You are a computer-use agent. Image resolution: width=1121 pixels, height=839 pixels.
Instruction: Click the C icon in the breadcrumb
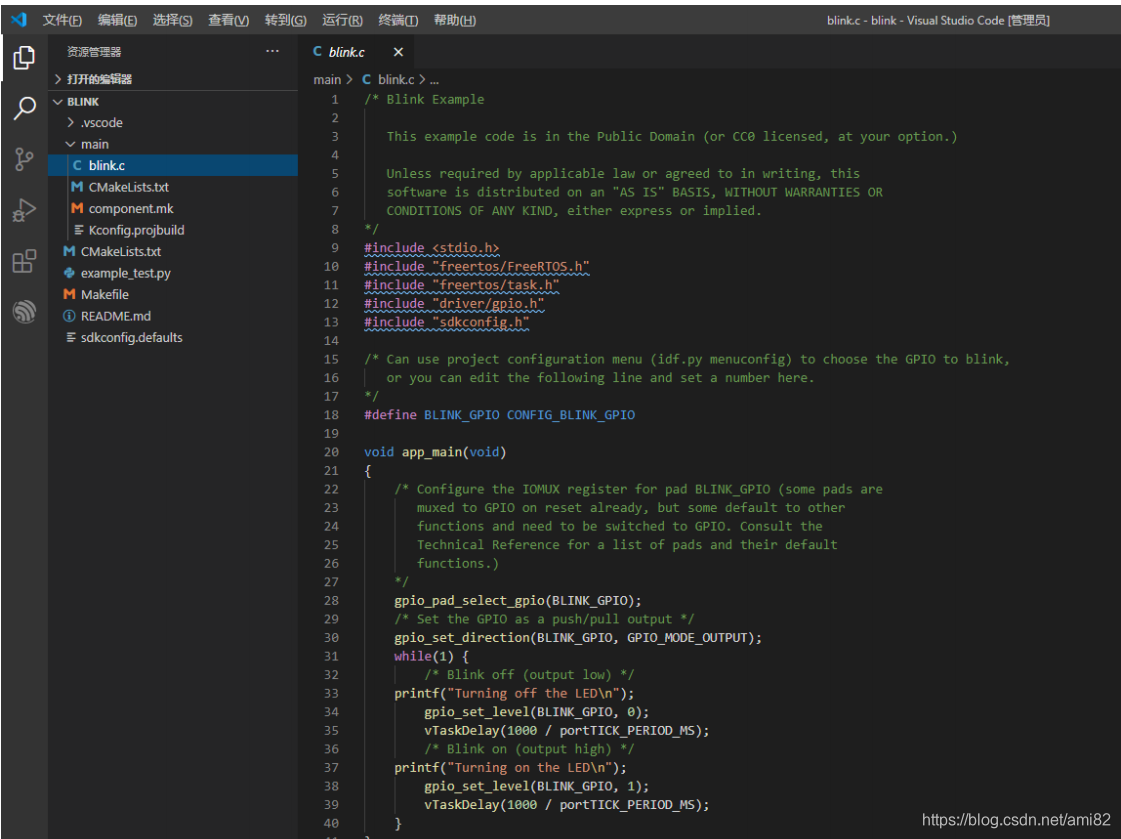click(x=367, y=79)
